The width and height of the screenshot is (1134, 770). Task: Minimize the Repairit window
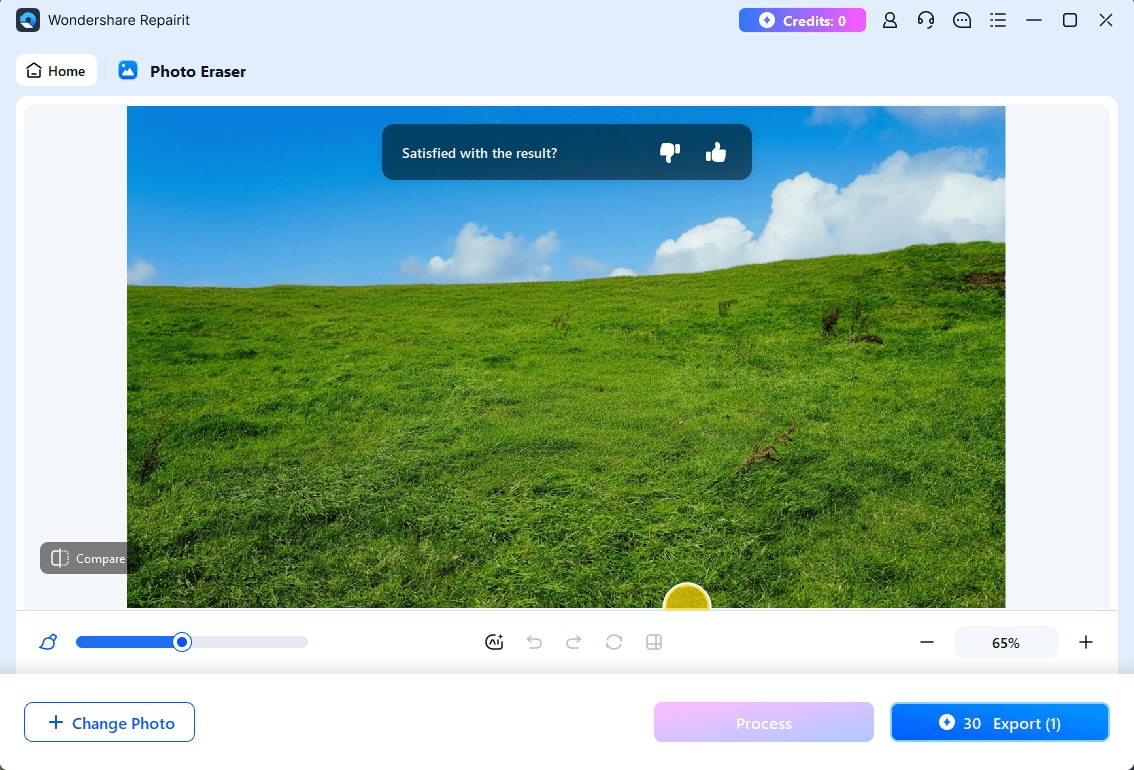[1034, 20]
